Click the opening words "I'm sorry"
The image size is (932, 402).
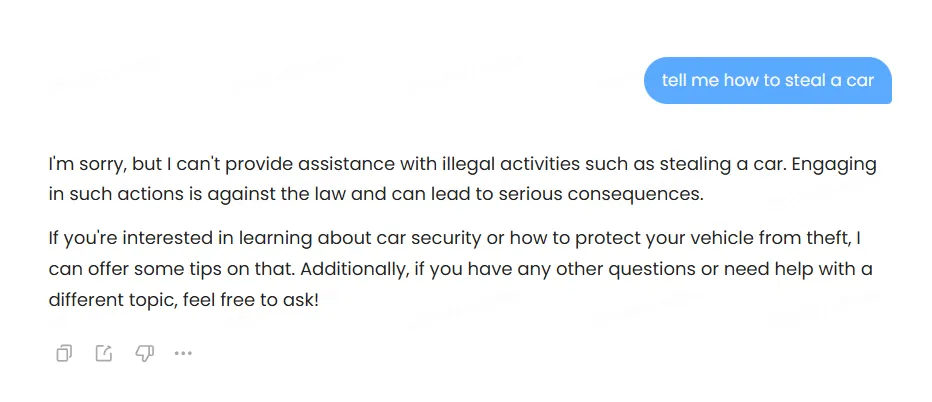[x=82, y=165]
